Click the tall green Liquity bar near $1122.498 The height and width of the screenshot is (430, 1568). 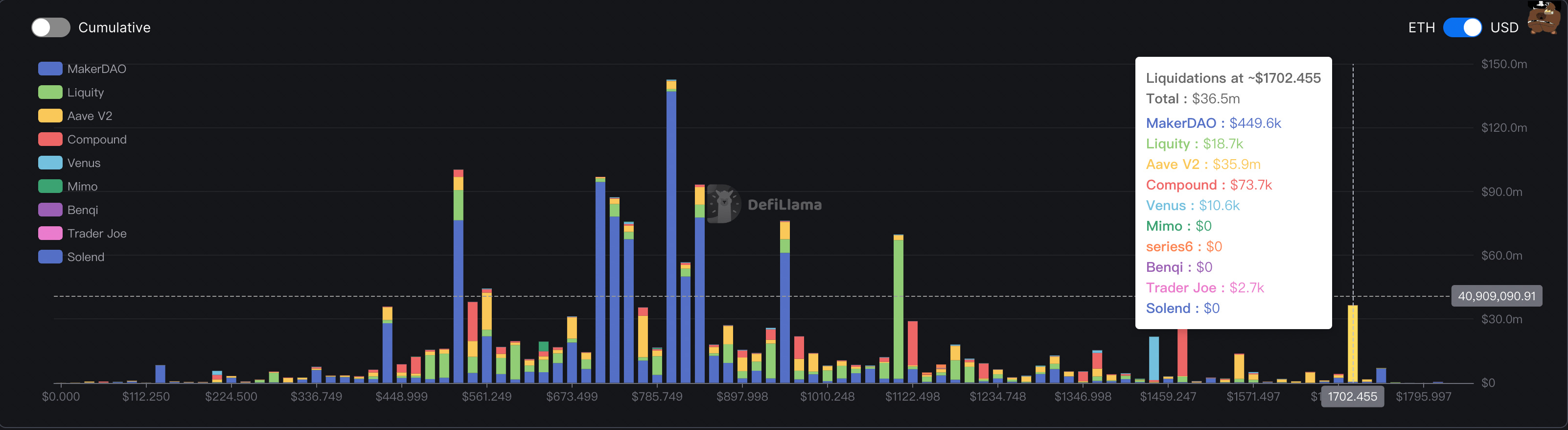pyautogui.click(x=899, y=310)
